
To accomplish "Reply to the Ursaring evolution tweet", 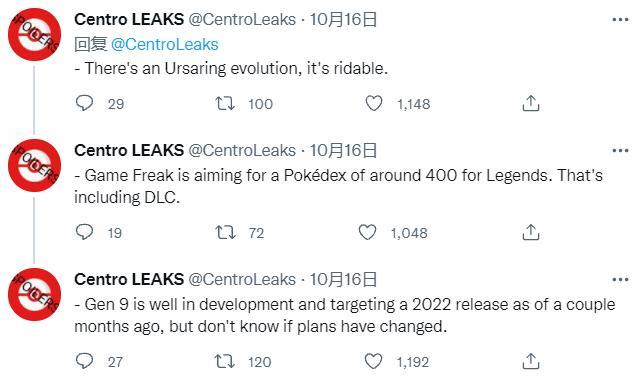I will tap(85, 103).
